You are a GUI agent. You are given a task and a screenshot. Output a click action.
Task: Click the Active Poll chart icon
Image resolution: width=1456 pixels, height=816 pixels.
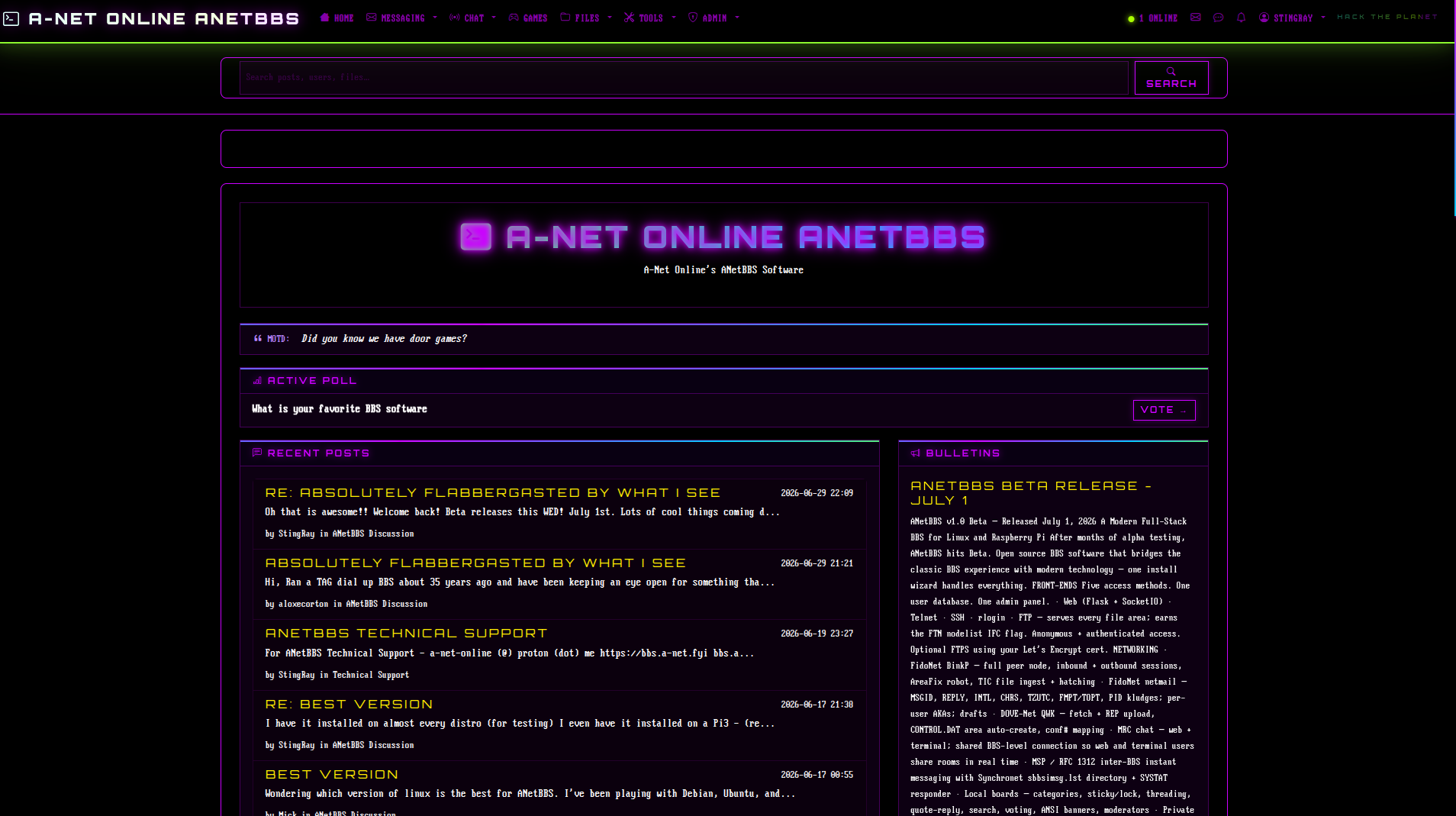257,381
